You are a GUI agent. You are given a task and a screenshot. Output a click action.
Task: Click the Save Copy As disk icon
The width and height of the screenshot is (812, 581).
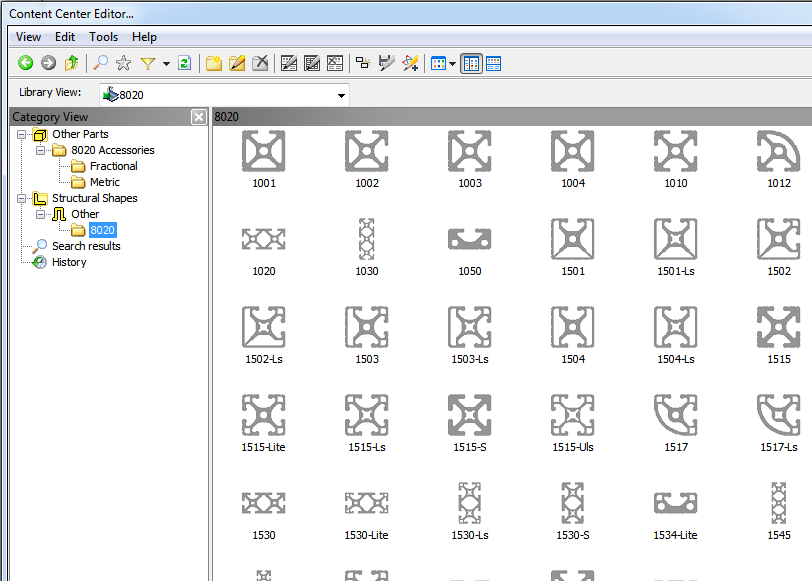386,63
